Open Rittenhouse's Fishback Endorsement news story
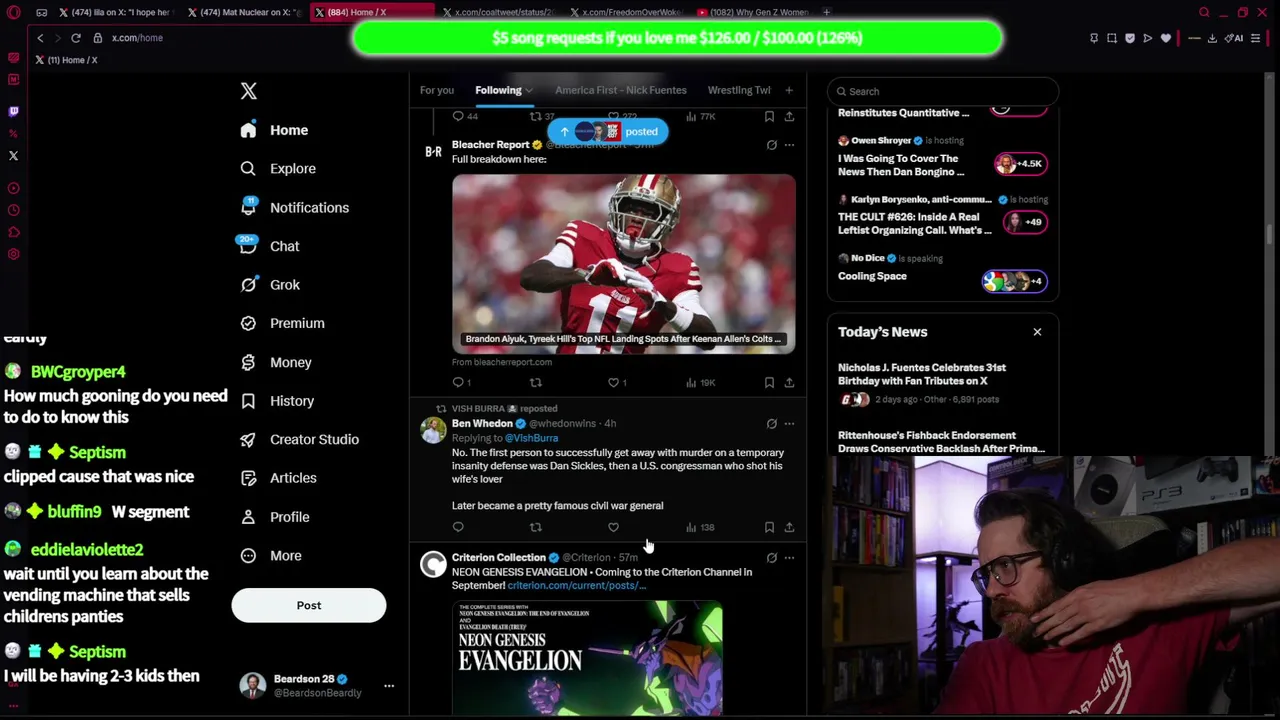The width and height of the screenshot is (1280, 720). pos(941,442)
